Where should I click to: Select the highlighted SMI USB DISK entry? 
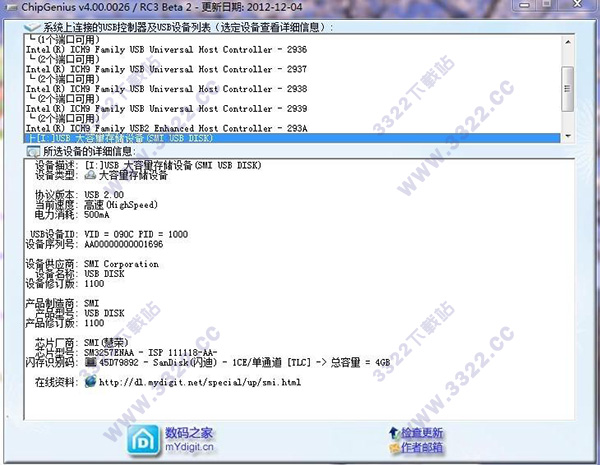[292, 138]
